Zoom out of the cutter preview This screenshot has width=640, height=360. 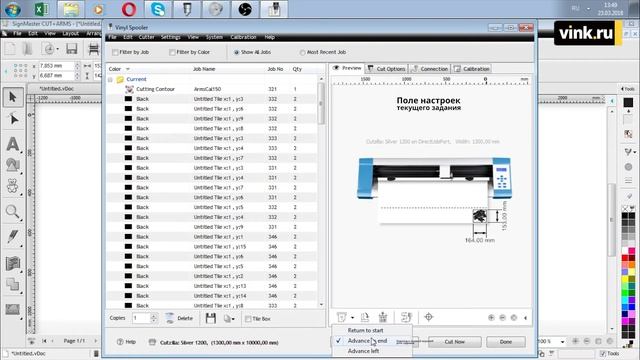502,318
